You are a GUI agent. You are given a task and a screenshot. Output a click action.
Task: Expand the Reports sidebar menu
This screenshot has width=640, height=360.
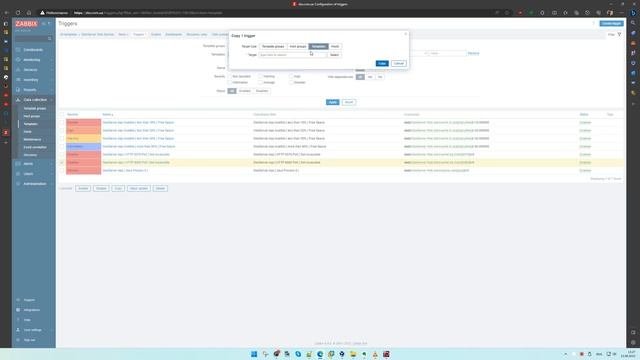pos(34,90)
